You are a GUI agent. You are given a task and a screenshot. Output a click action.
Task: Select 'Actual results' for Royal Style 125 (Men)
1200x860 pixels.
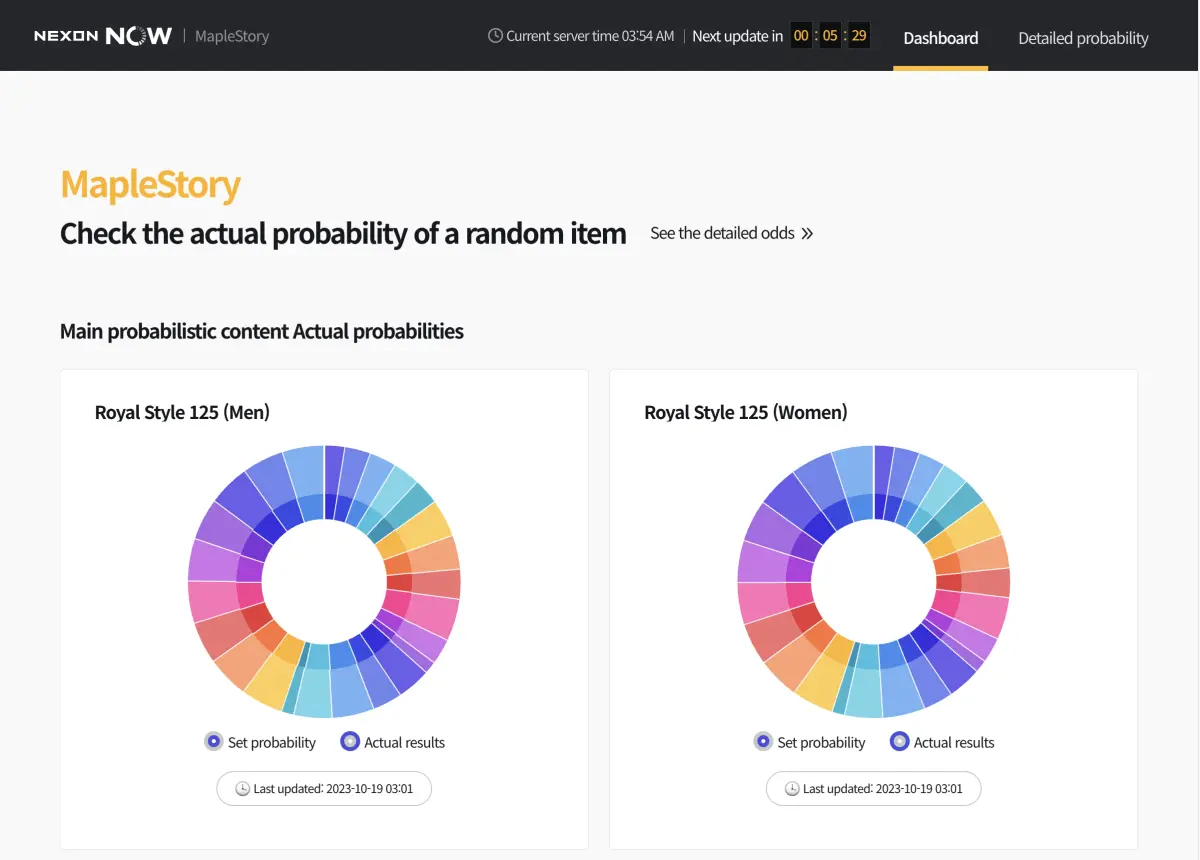pyautogui.click(x=349, y=741)
